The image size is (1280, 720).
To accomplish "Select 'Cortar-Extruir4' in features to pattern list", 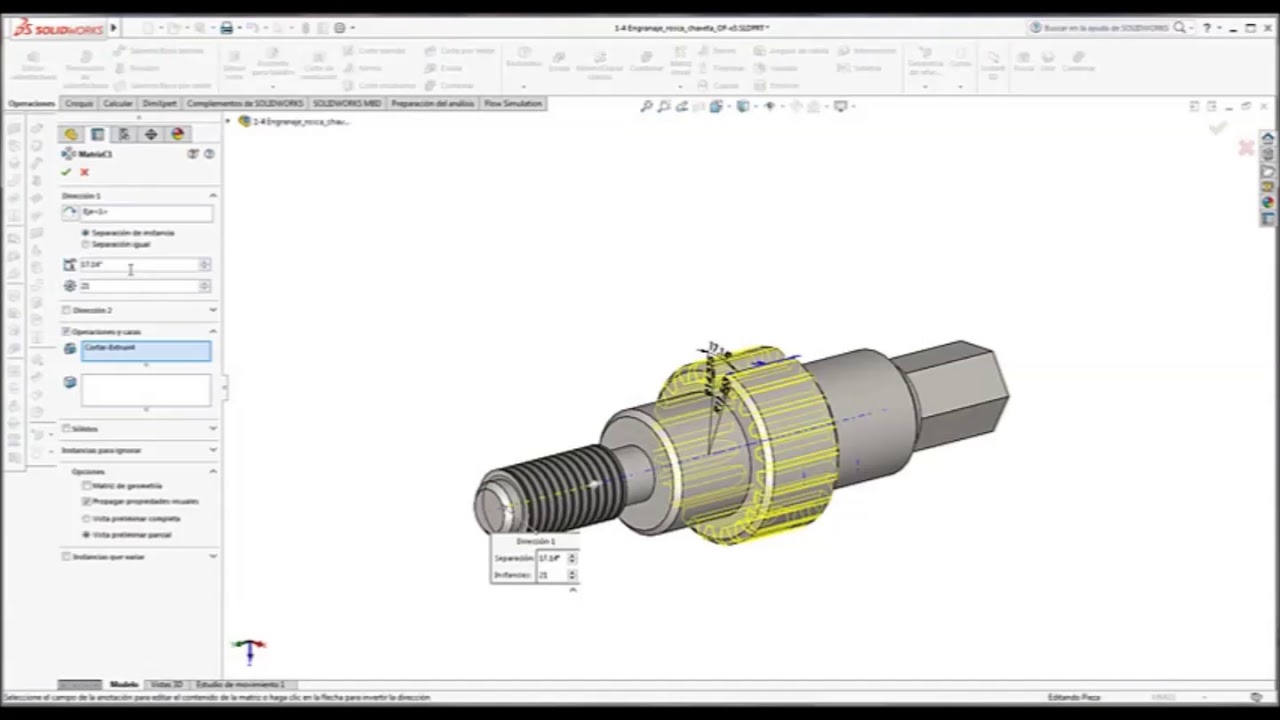I will [x=110, y=347].
